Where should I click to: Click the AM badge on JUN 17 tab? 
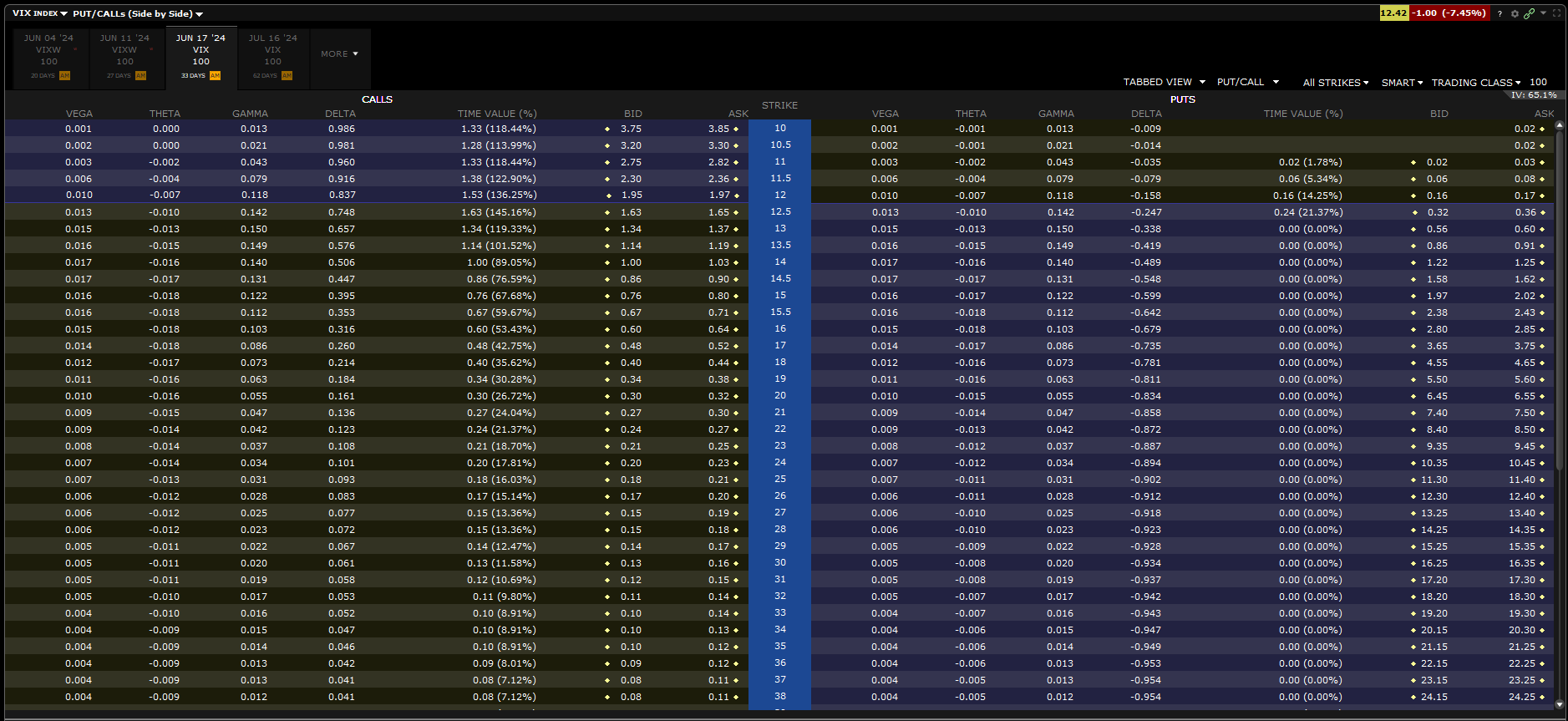tap(215, 76)
